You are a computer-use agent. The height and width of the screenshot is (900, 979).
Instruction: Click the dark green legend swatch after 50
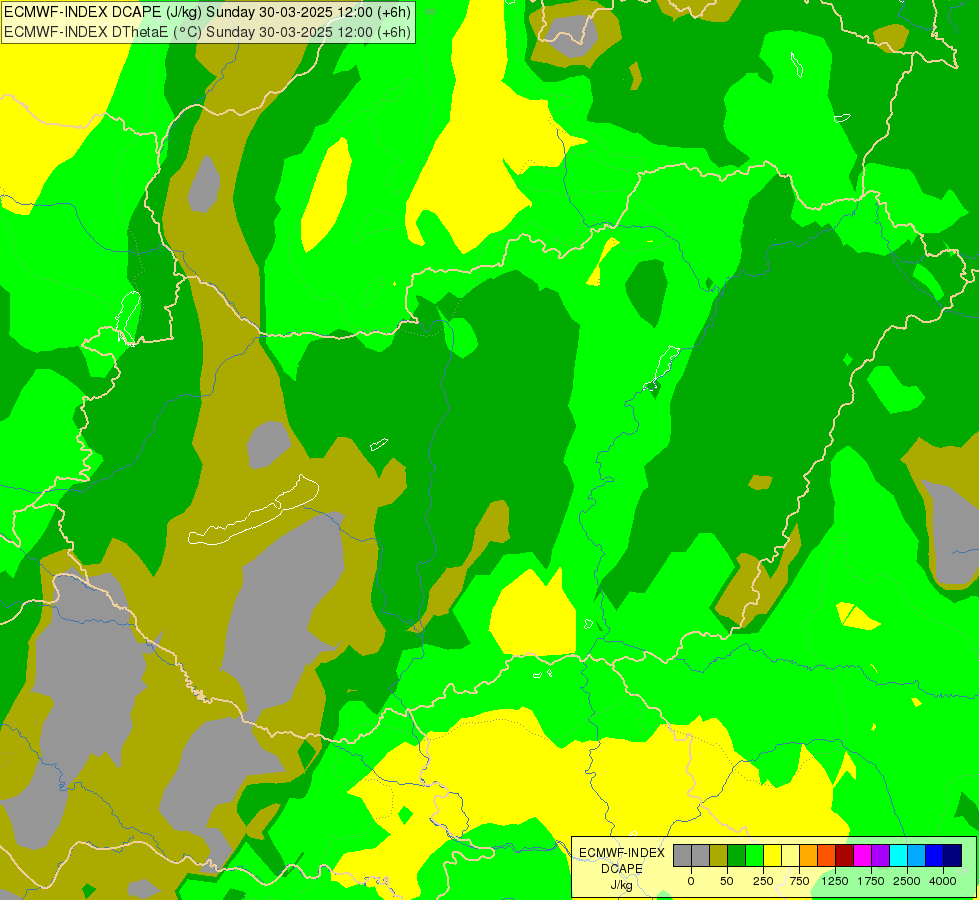[736, 856]
